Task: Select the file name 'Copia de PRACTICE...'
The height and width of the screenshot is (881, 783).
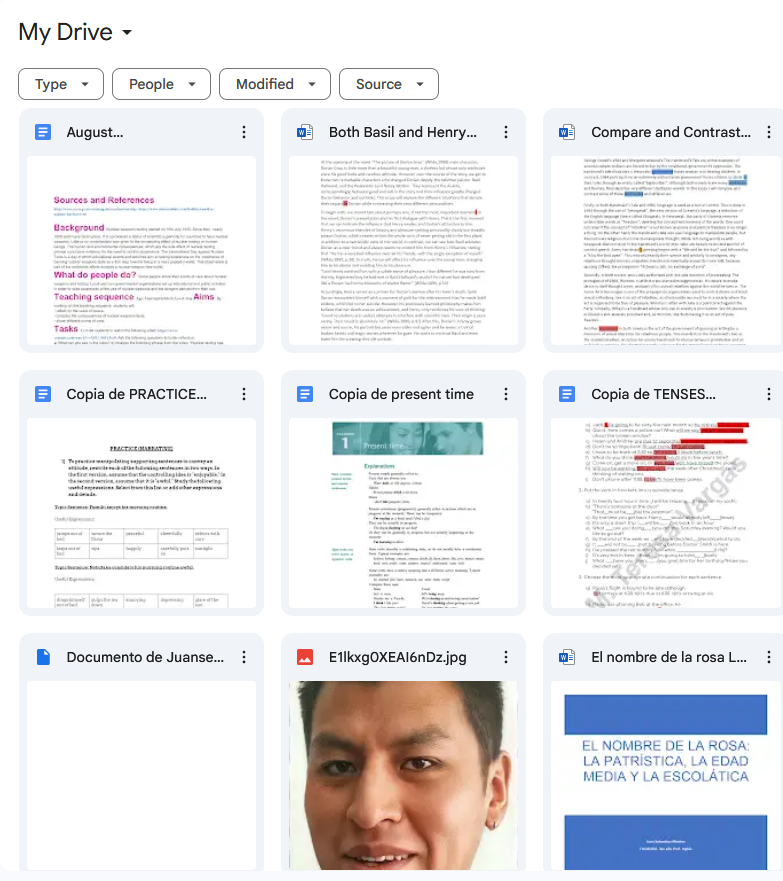Action: 136,394
